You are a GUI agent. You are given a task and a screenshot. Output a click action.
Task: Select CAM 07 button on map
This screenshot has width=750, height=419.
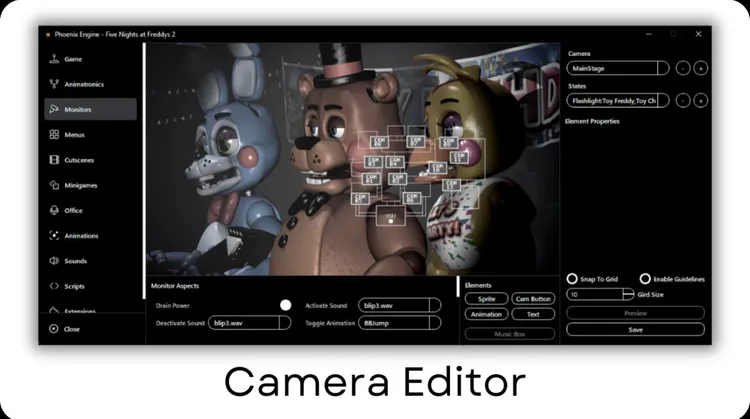point(416,142)
